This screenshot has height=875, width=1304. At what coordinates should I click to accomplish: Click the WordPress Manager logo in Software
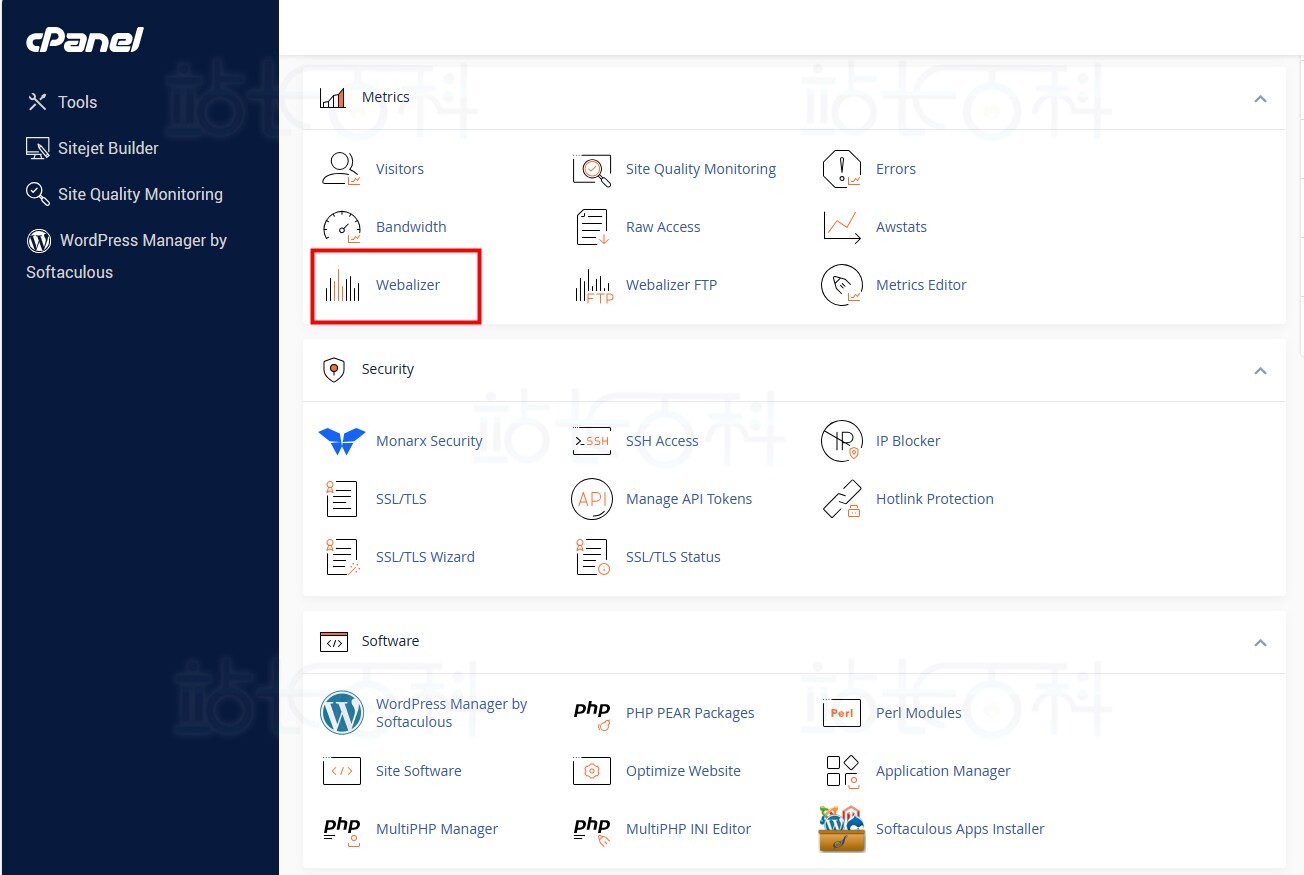341,713
